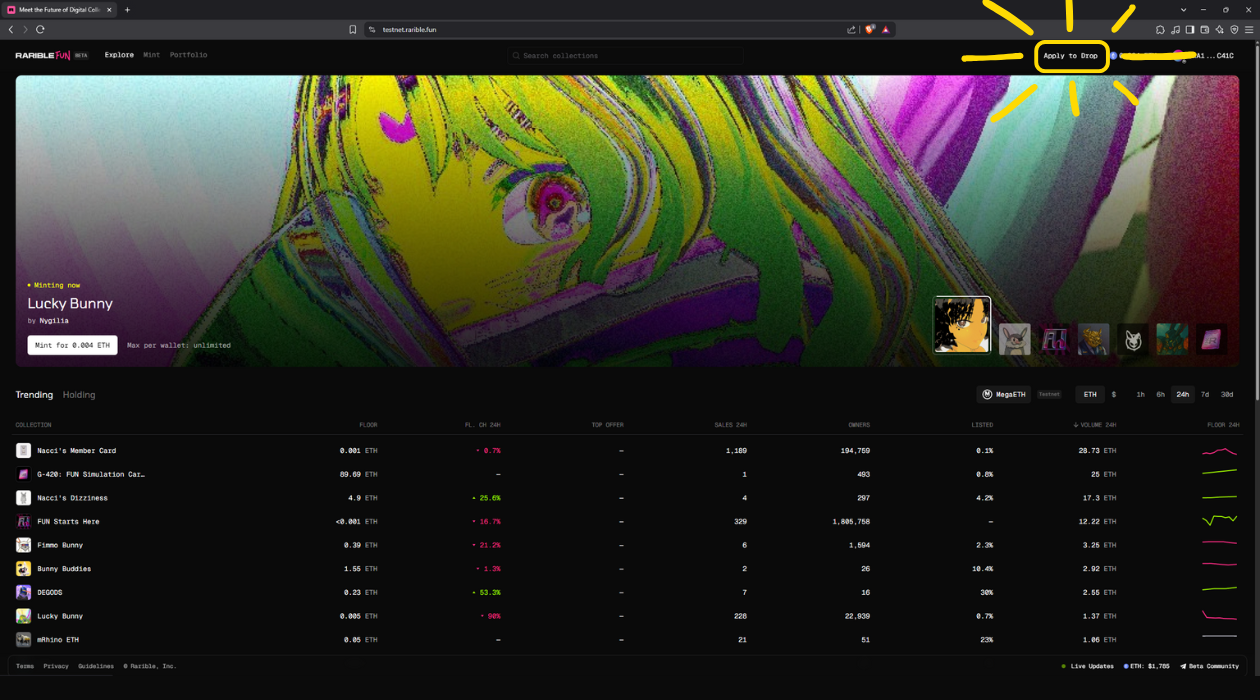
Task: Open site information icon beside the URL
Action: [x=372, y=30]
